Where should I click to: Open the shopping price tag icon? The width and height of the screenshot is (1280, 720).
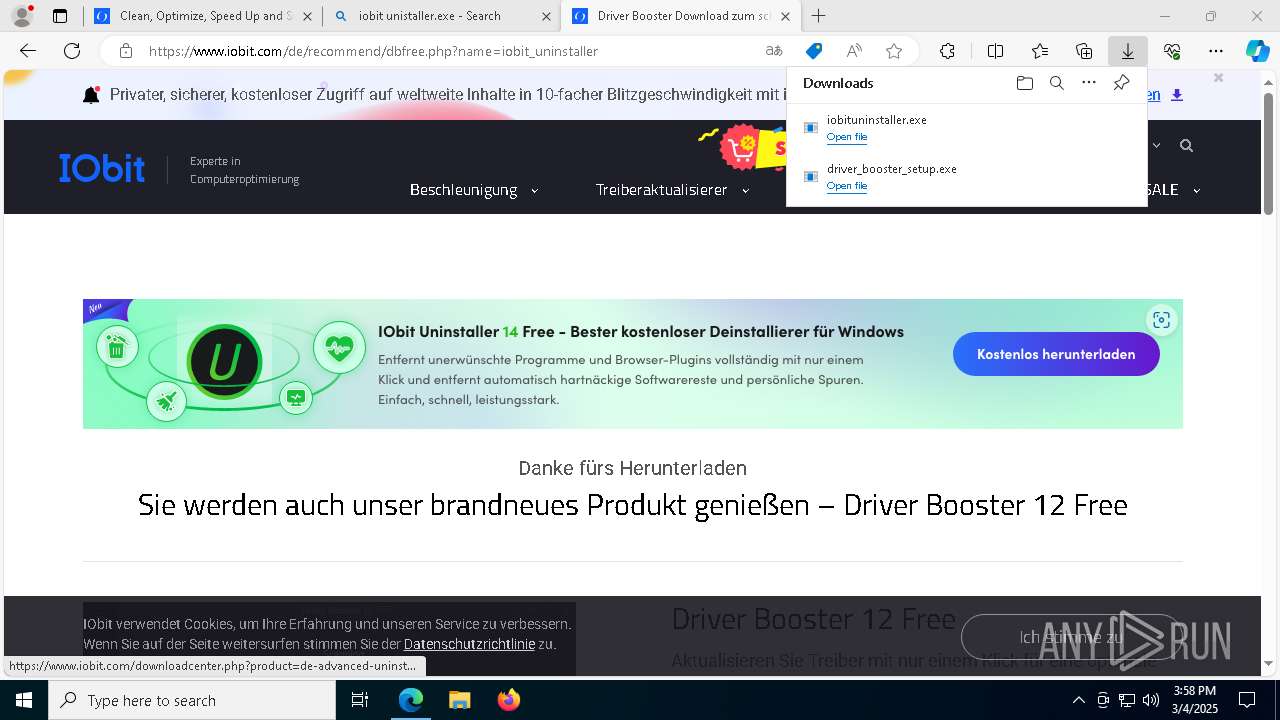point(814,51)
